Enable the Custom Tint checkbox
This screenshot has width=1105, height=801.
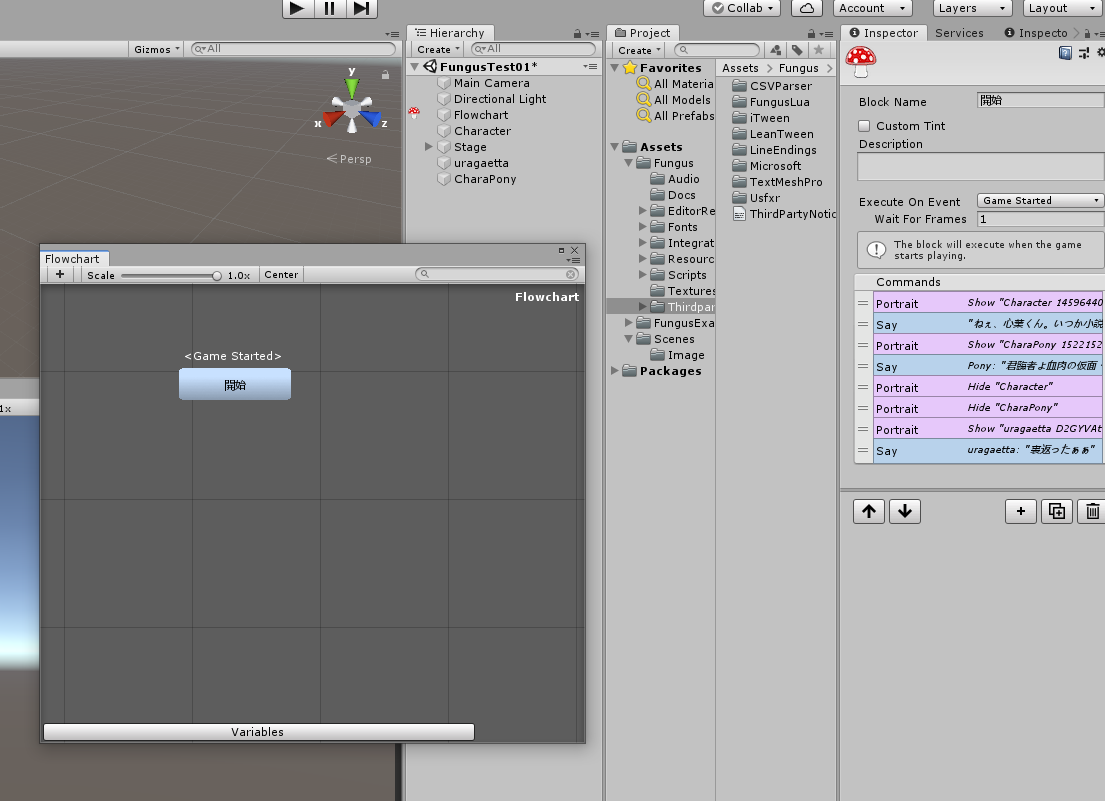(865, 126)
